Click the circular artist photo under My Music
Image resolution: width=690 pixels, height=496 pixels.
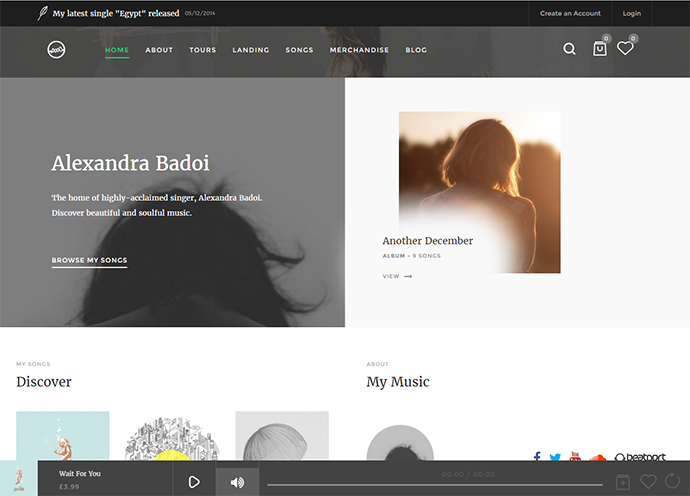(400, 443)
